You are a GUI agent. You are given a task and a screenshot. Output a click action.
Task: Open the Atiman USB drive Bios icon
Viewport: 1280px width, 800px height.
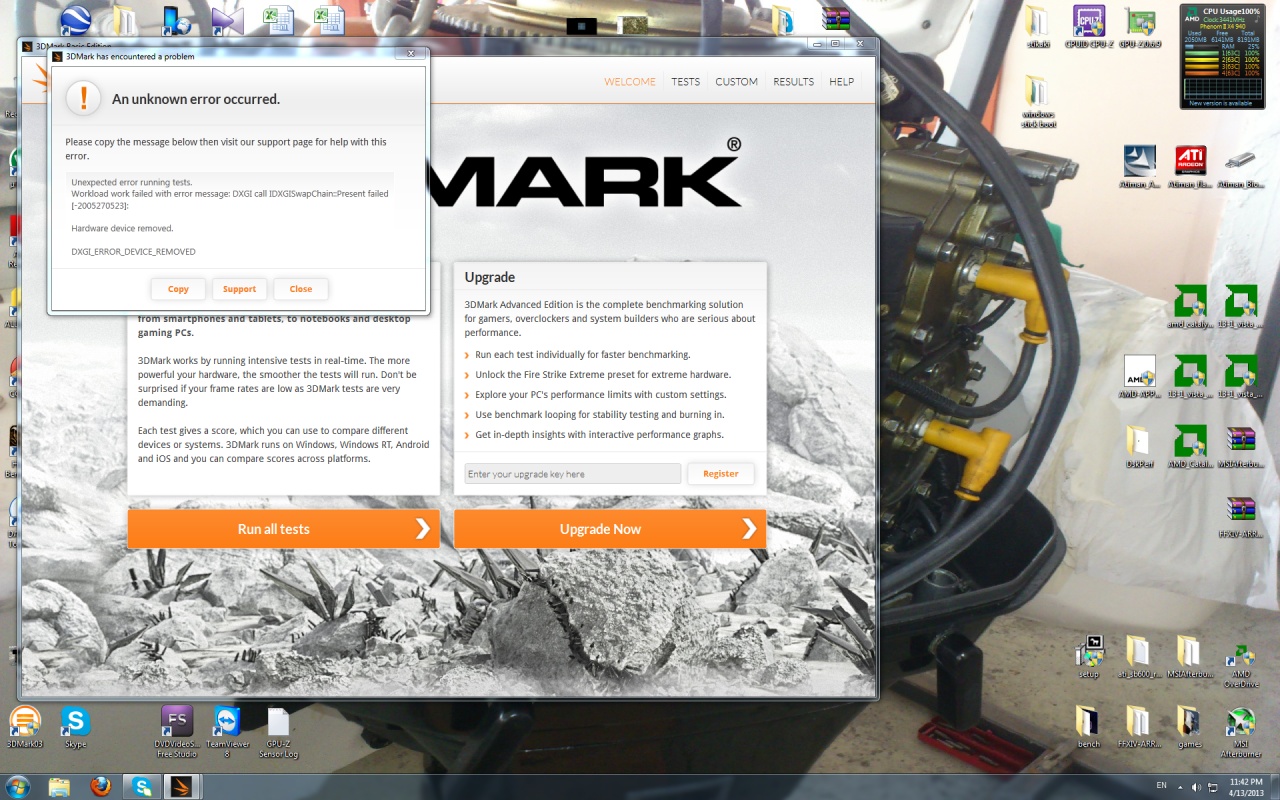click(1241, 167)
